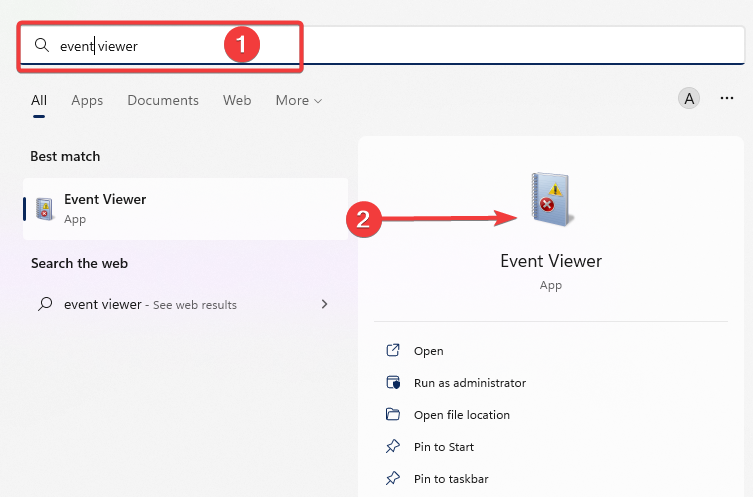Click the Pin to taskbar pin icon
The image size is (753, 497).
pos(393,478)
